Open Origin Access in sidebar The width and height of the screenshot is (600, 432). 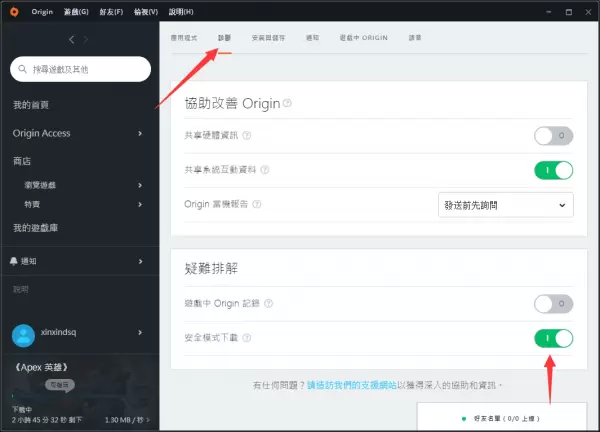point(41,133)
